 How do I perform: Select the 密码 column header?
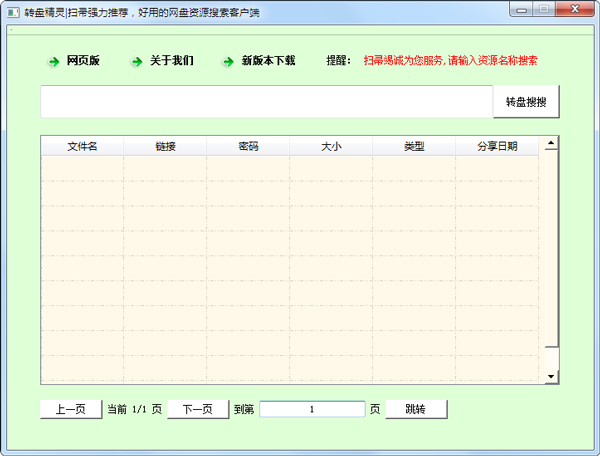point(248,146)
